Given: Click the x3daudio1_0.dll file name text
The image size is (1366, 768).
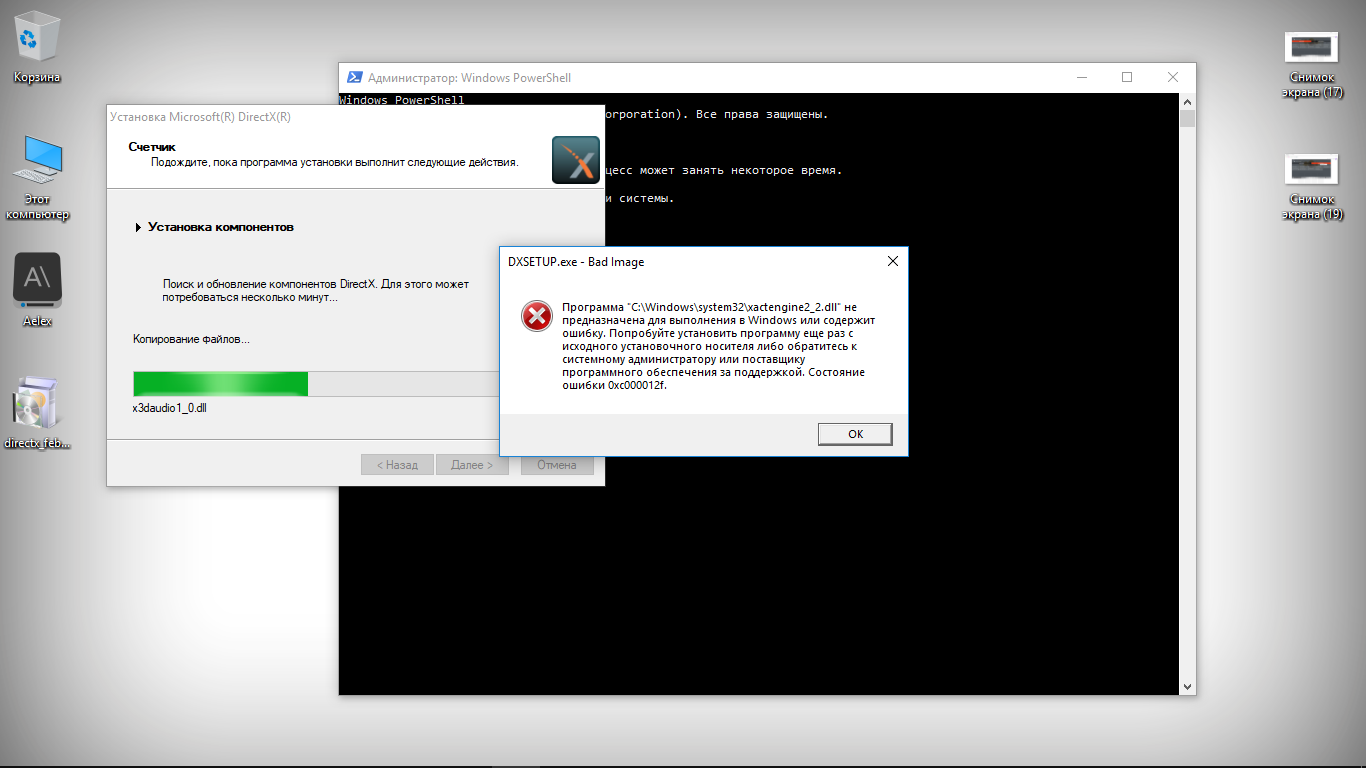Looking at the screenshot, I should (170, 409).
